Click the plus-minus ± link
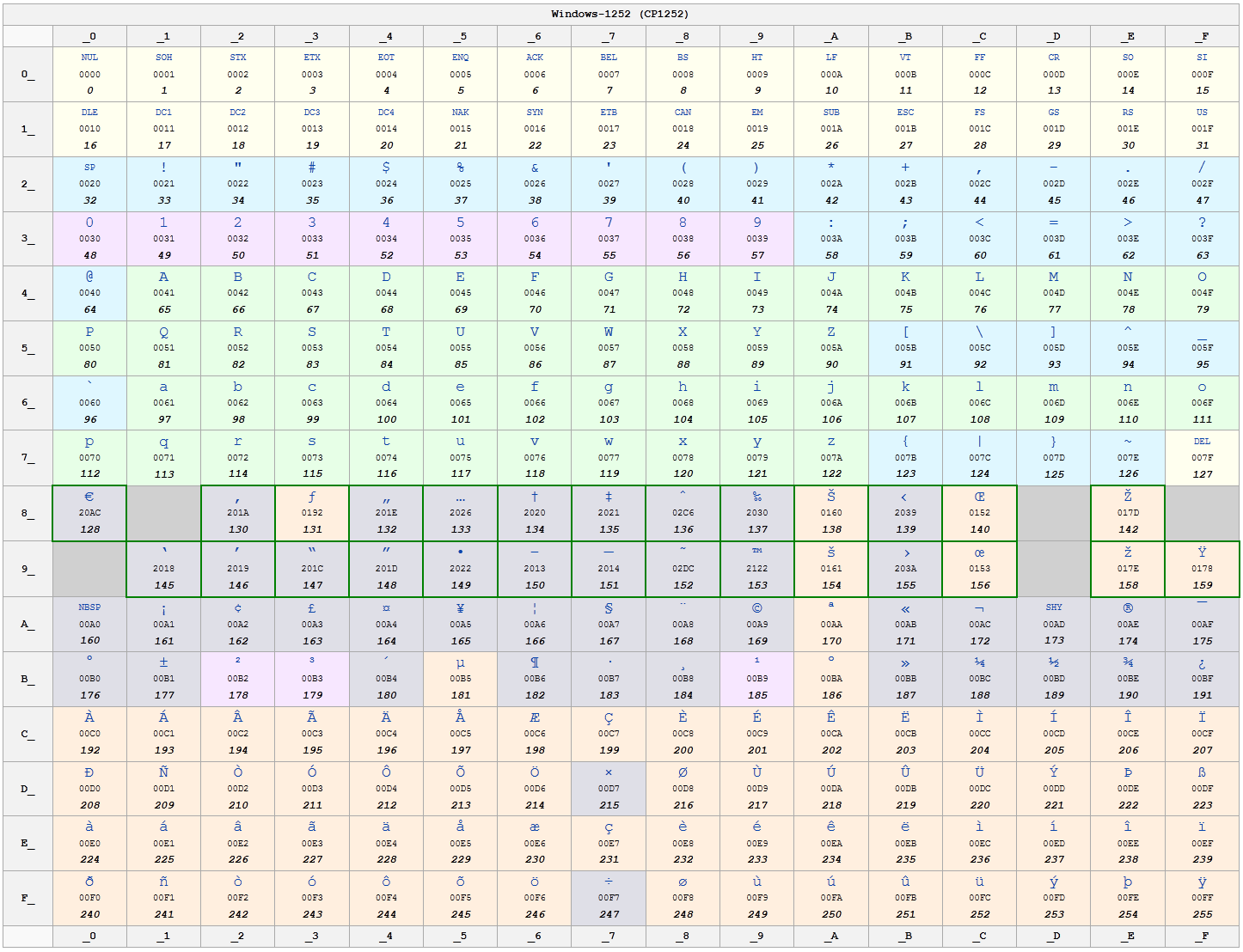1243x952 pixels. 163,662
